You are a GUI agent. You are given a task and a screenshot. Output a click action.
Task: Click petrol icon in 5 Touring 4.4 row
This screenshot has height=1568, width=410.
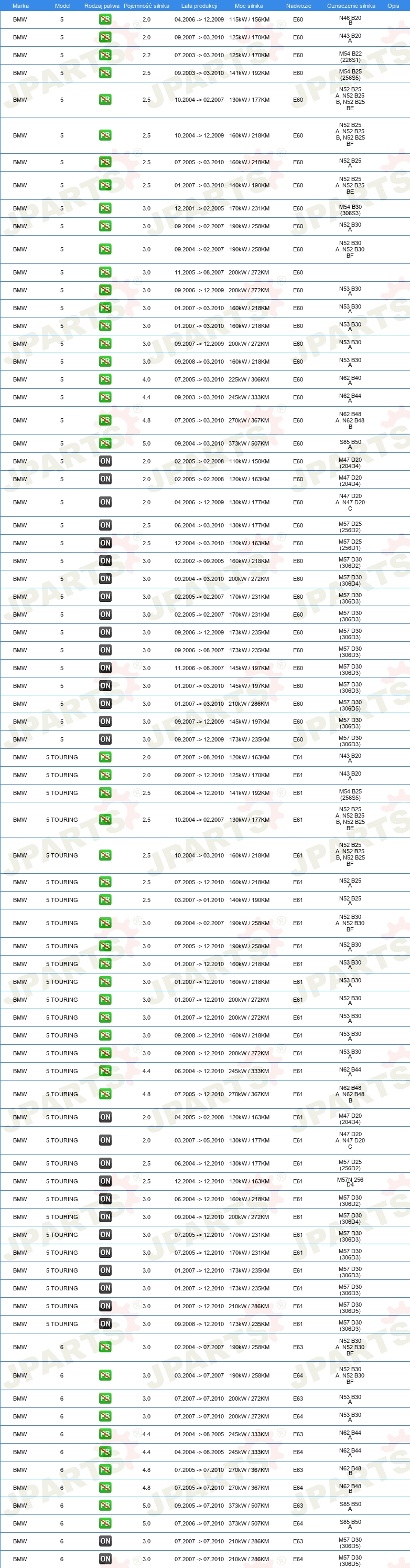click(105, 1071)
